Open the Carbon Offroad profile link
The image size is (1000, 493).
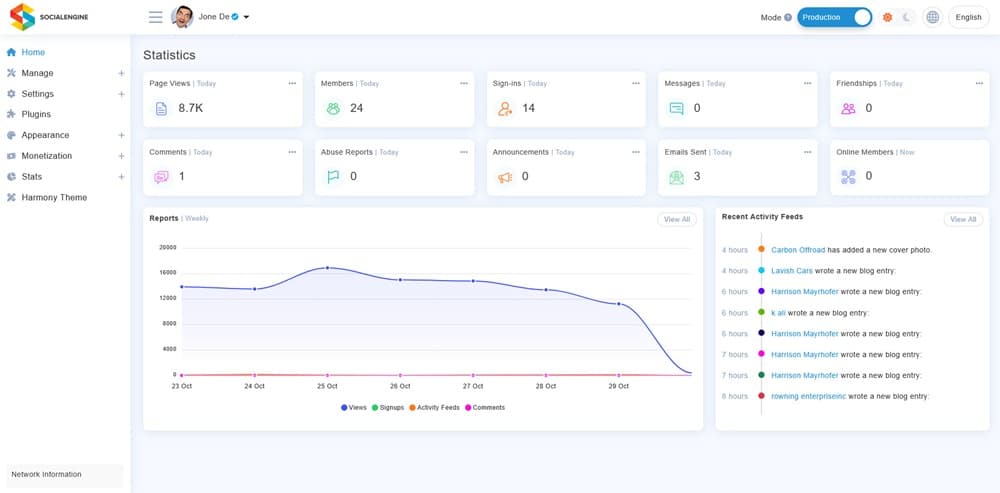pos(798,250)
